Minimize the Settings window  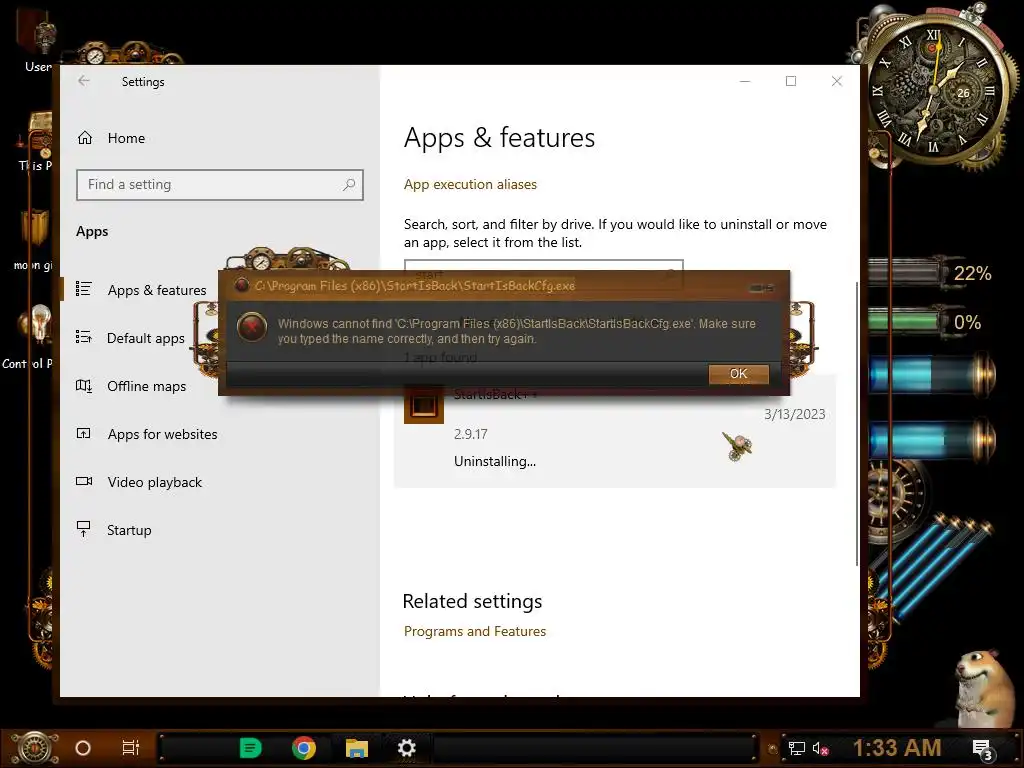pos(745,81)
